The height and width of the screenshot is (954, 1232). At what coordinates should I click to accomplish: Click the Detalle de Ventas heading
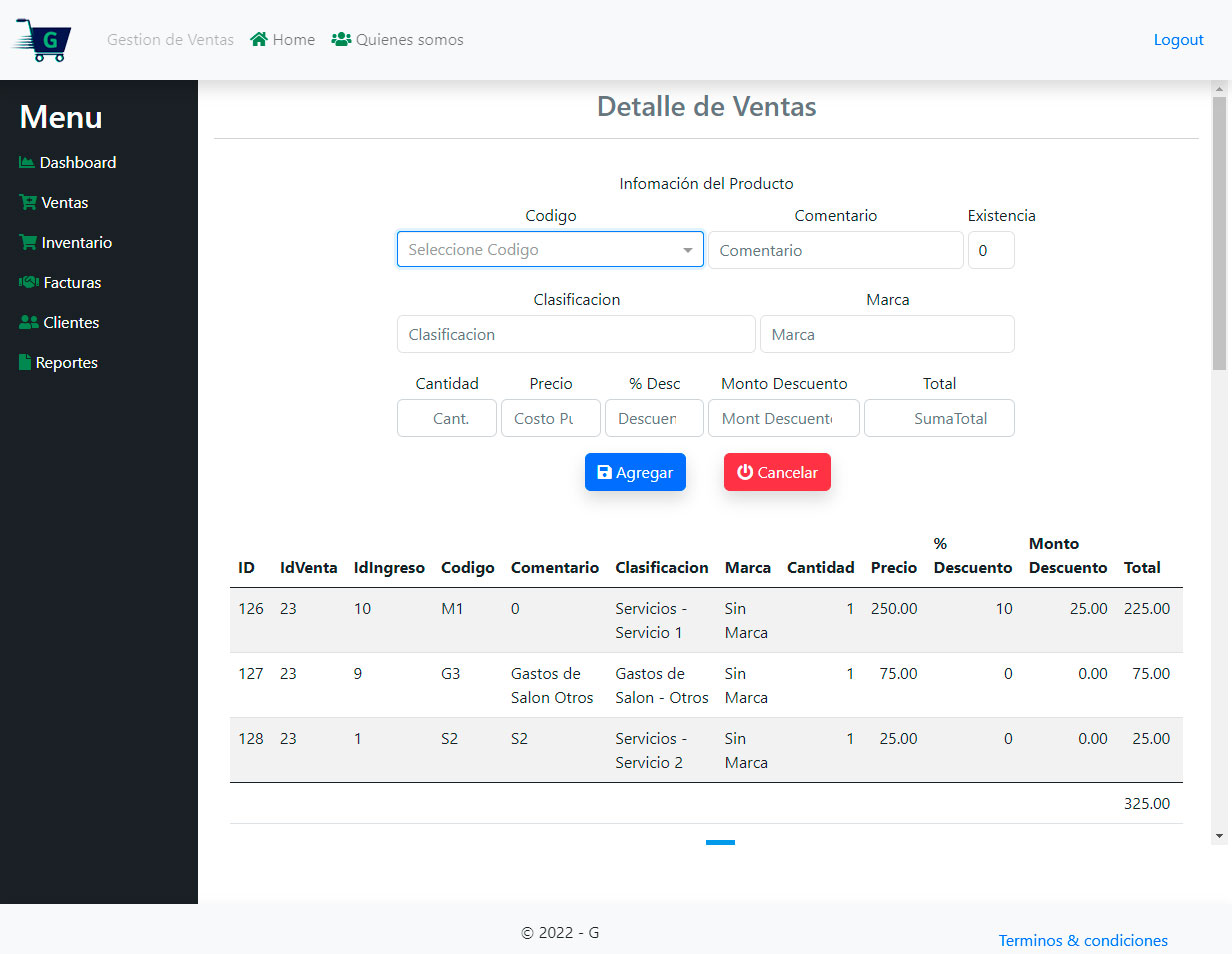706,106
